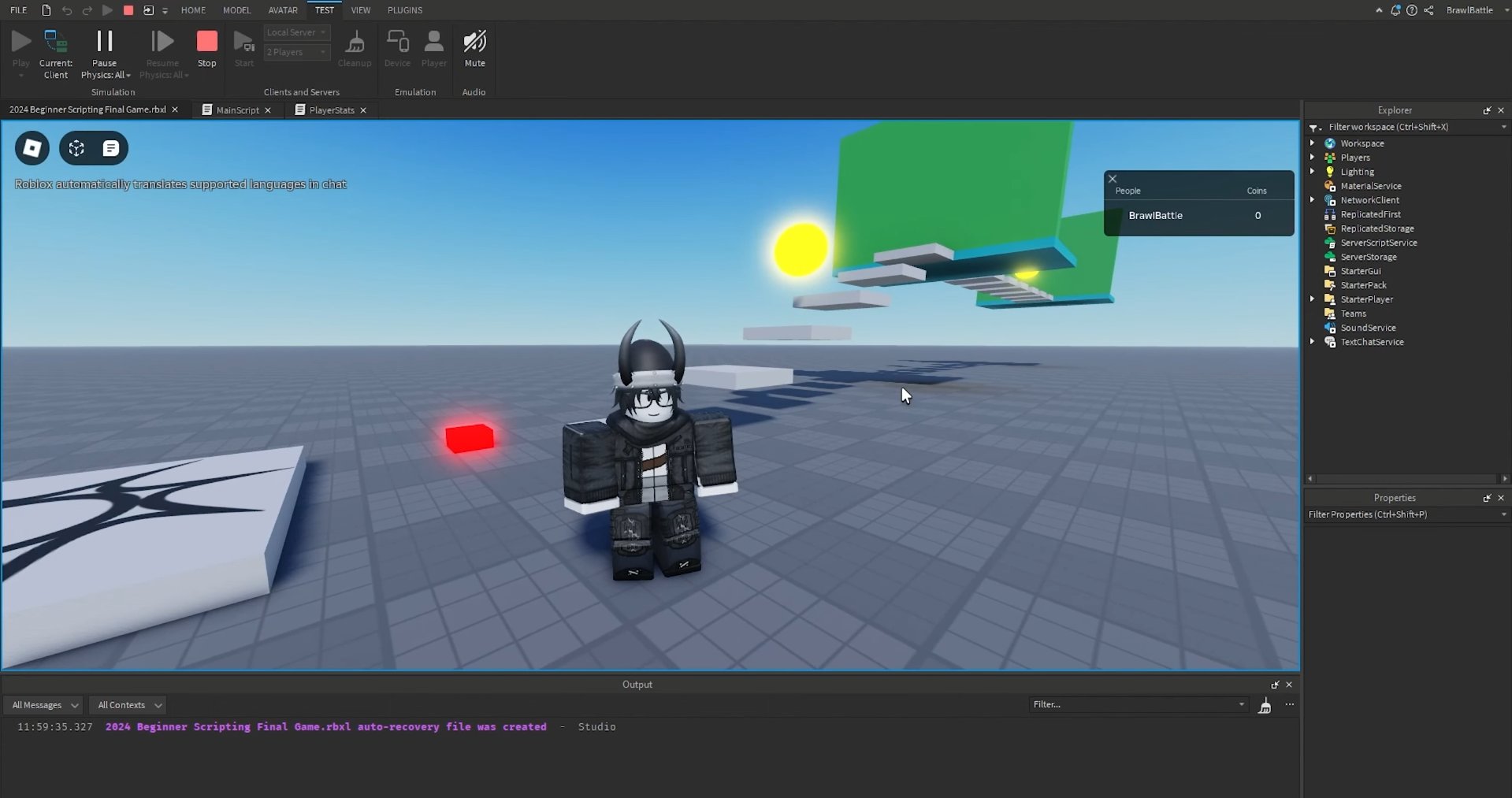Switch to the VIEW ribbon tab
Screen dimensions: 1512x798
361,10
